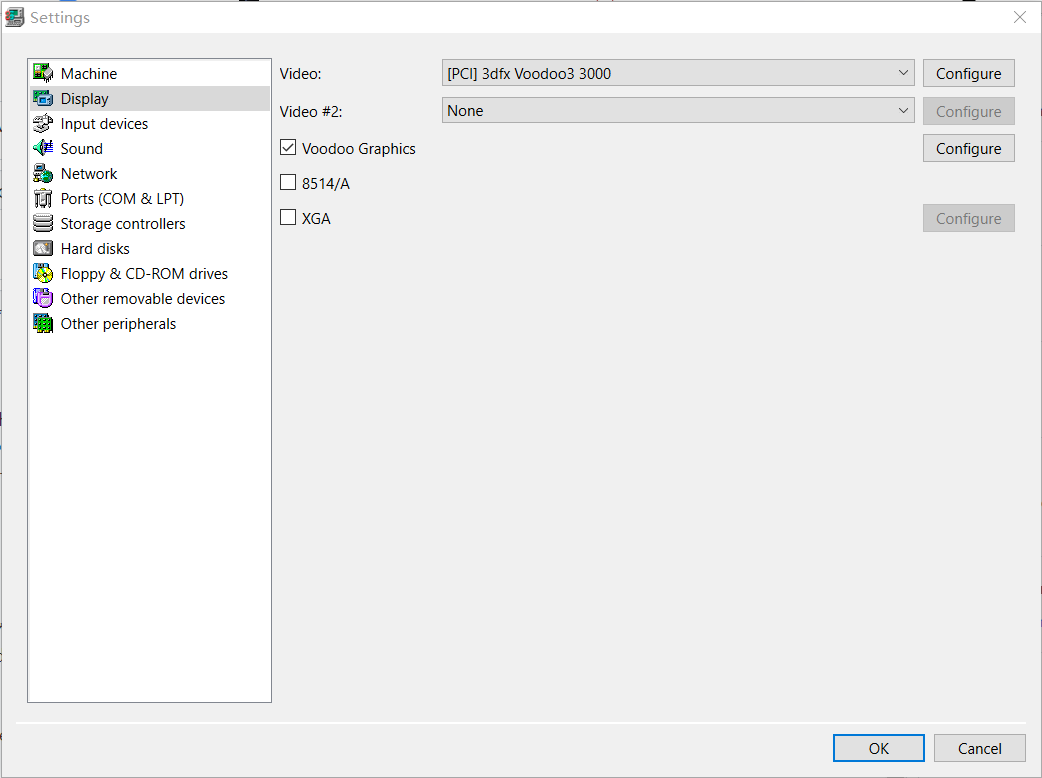Click the Settings window title bar icon
This screenshot has height=778, width=1042.
14,17
